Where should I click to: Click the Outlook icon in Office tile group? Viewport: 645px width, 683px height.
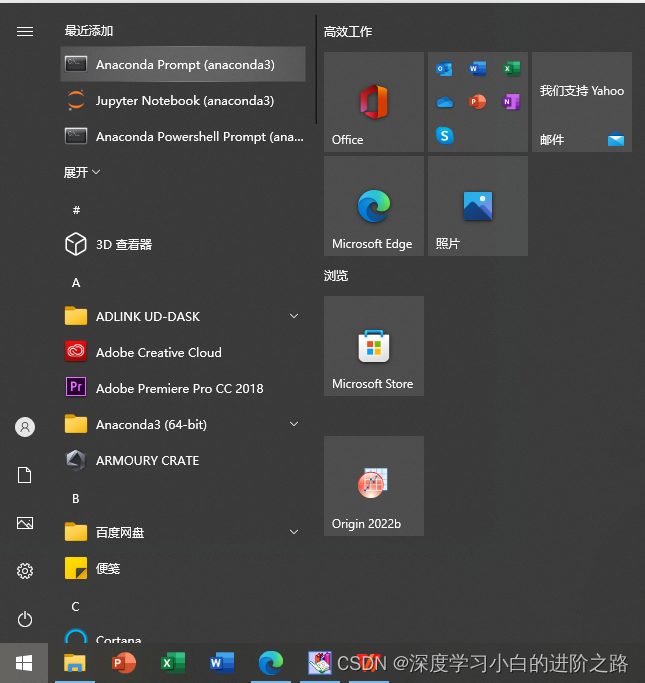(444, 68)
